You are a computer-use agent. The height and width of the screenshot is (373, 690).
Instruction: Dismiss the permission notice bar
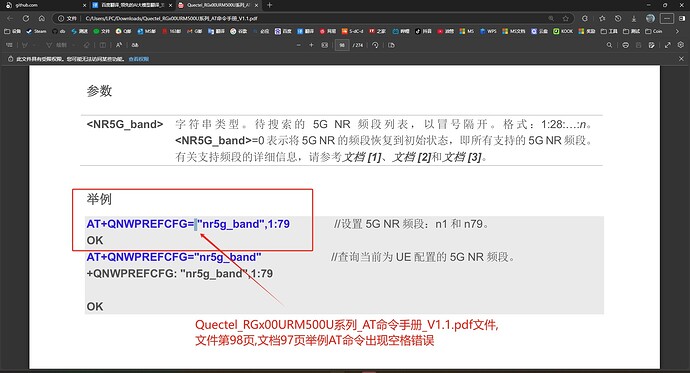(681, 59)
